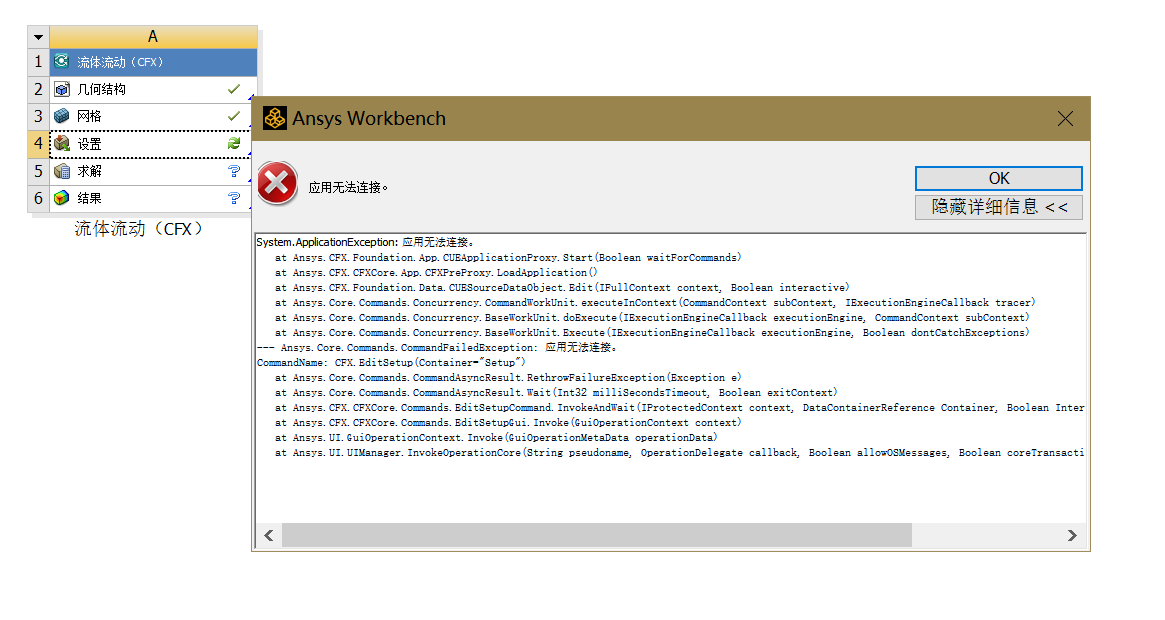Screen dimensions: 1165x620
Task: Select column header A of the system
Action: pos(153,36)
